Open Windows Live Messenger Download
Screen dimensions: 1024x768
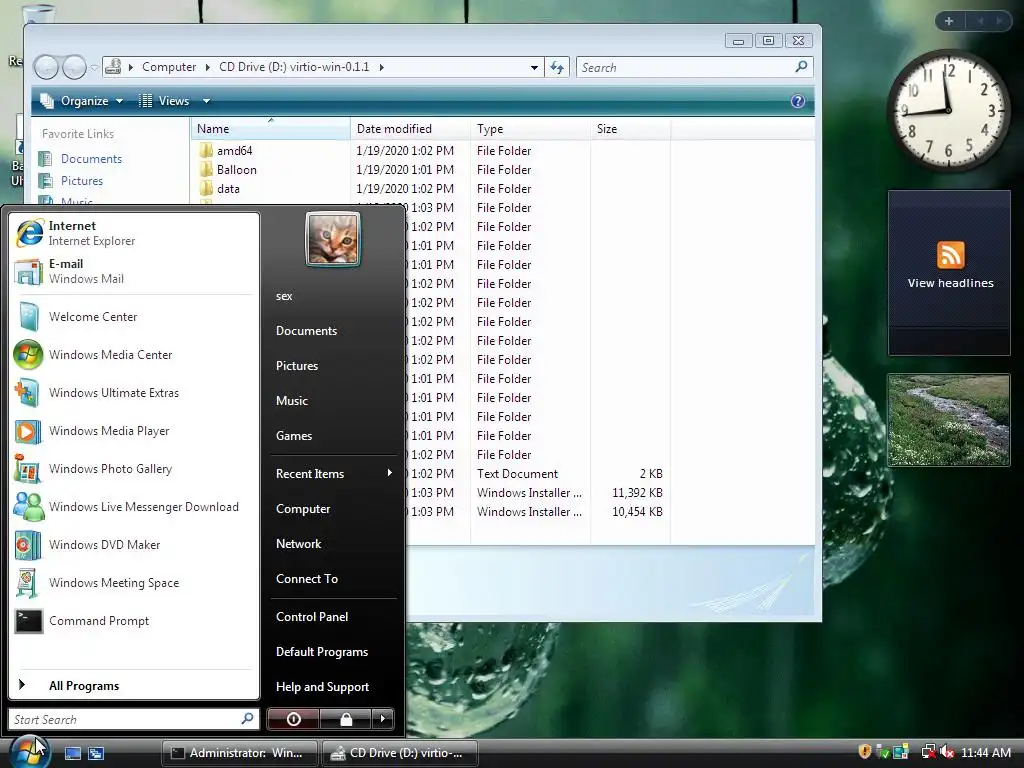[134, 507]
